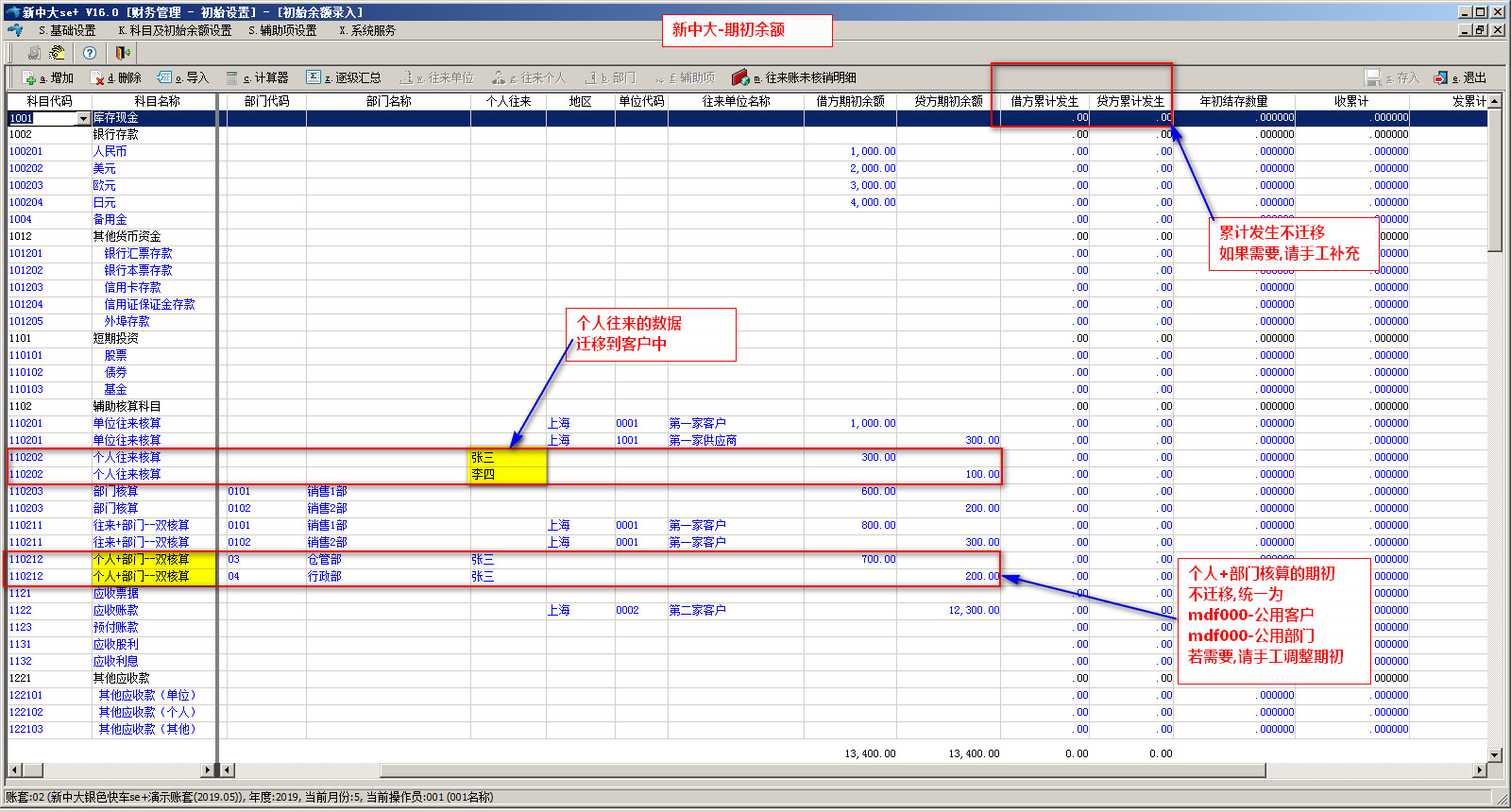The width and height of the screenshot is (1511, 812).
Task: Click the blue help question mark icon
Action: pyautogui.click(x=90, y=53)
